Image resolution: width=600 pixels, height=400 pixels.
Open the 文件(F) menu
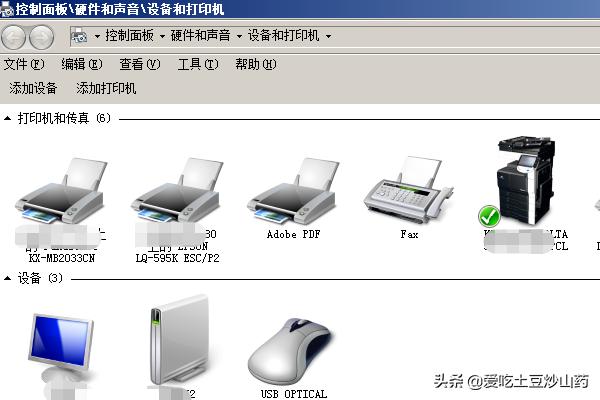24,64
